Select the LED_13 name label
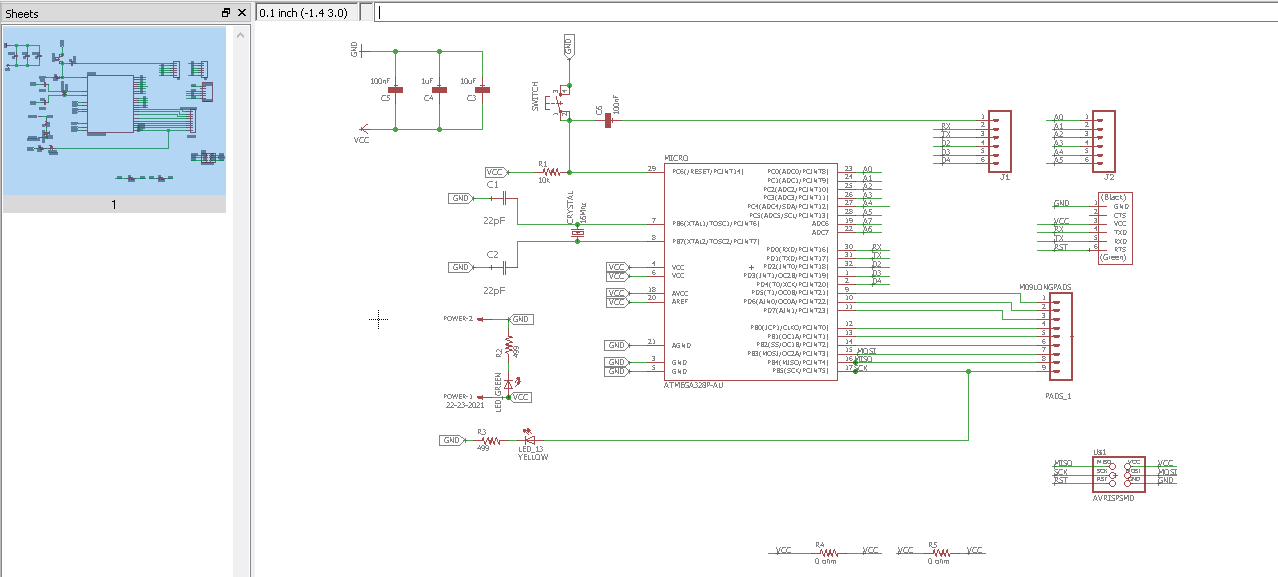The image size is (1278, 577). pyautogui.click(x=529, y=450)
